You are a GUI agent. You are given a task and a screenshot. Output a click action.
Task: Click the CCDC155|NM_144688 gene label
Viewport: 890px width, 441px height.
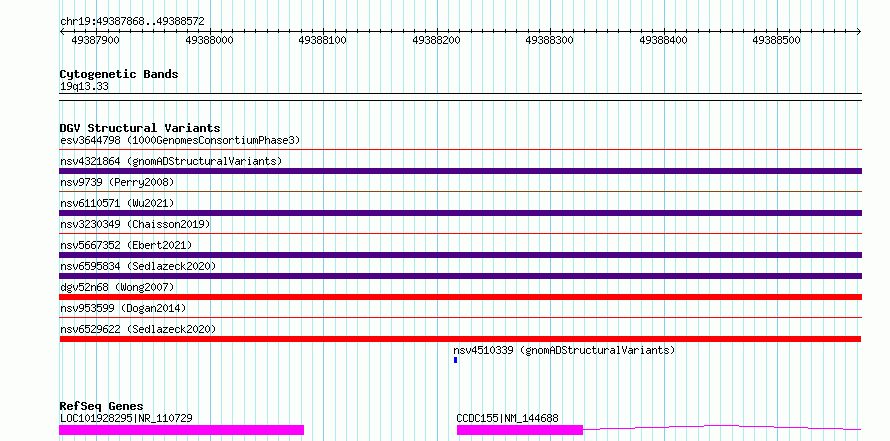click(507, 418)
